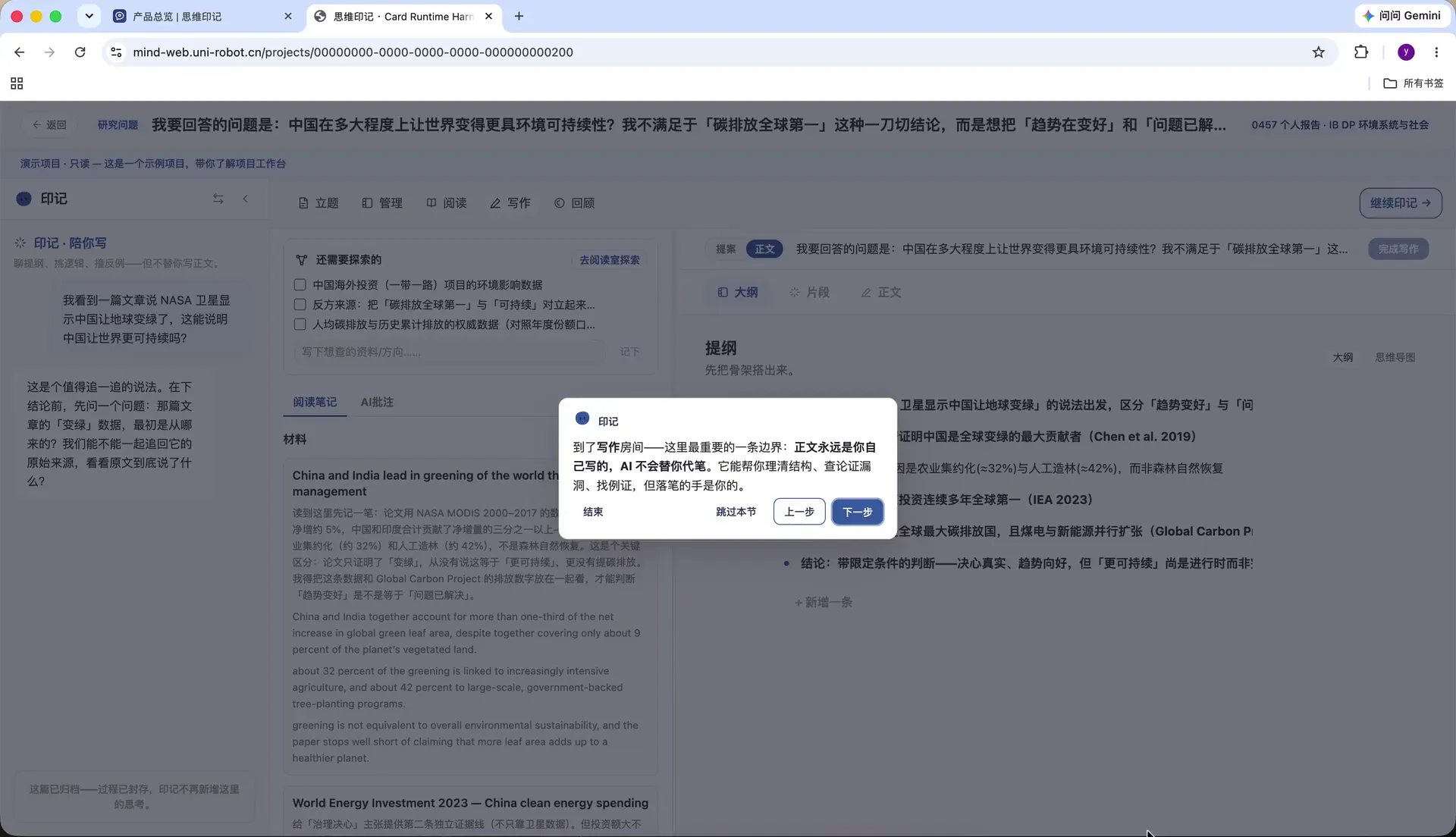Switch to AI批注 tab
This screenshot has width=1456, height=837.
(377, 402)
